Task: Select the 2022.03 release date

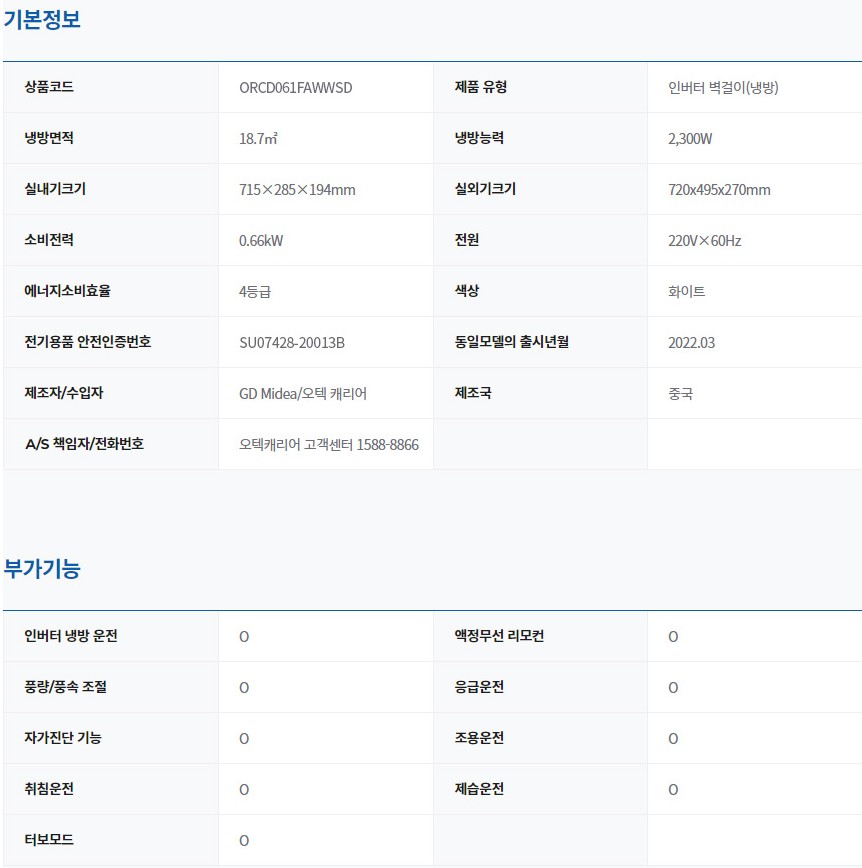Action: click(691, 343)
